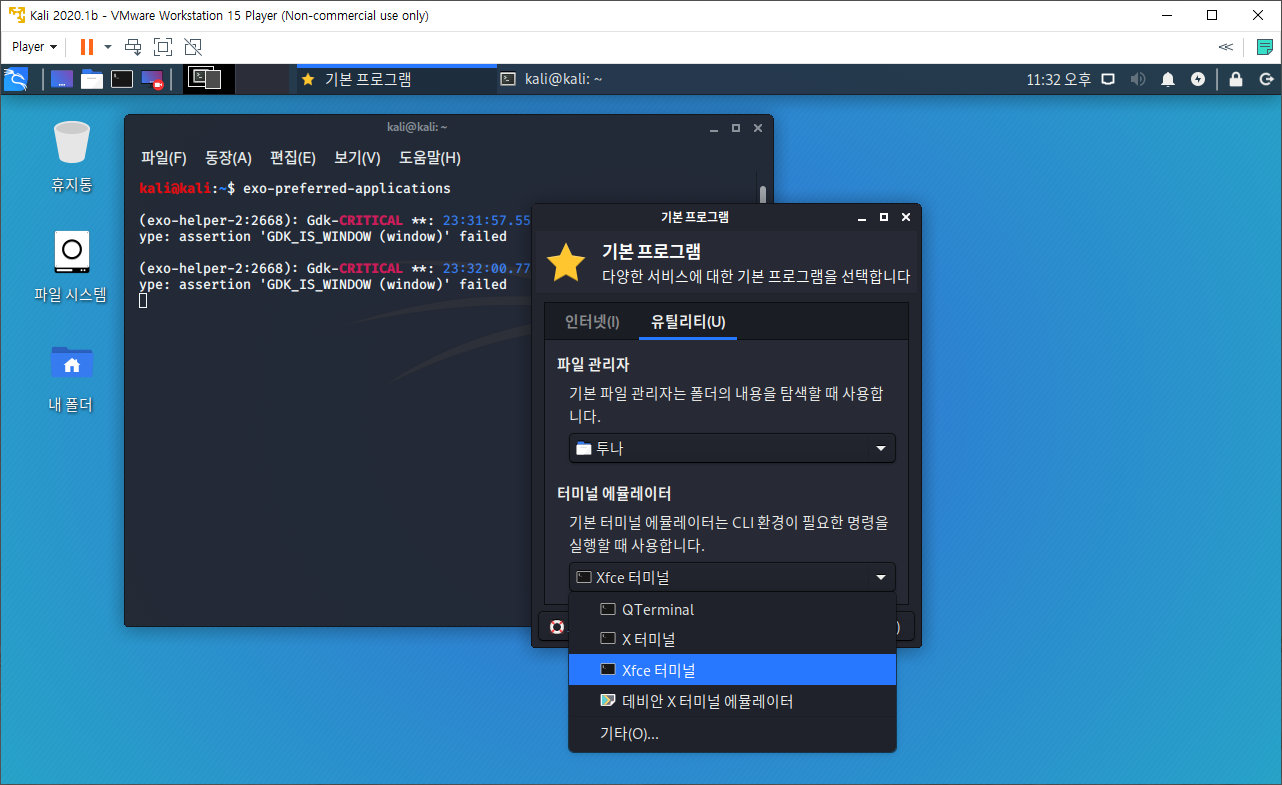Choose X 터미널 from the list
The height and width of the screenshot is (785, 1282).
coord(732,638)
